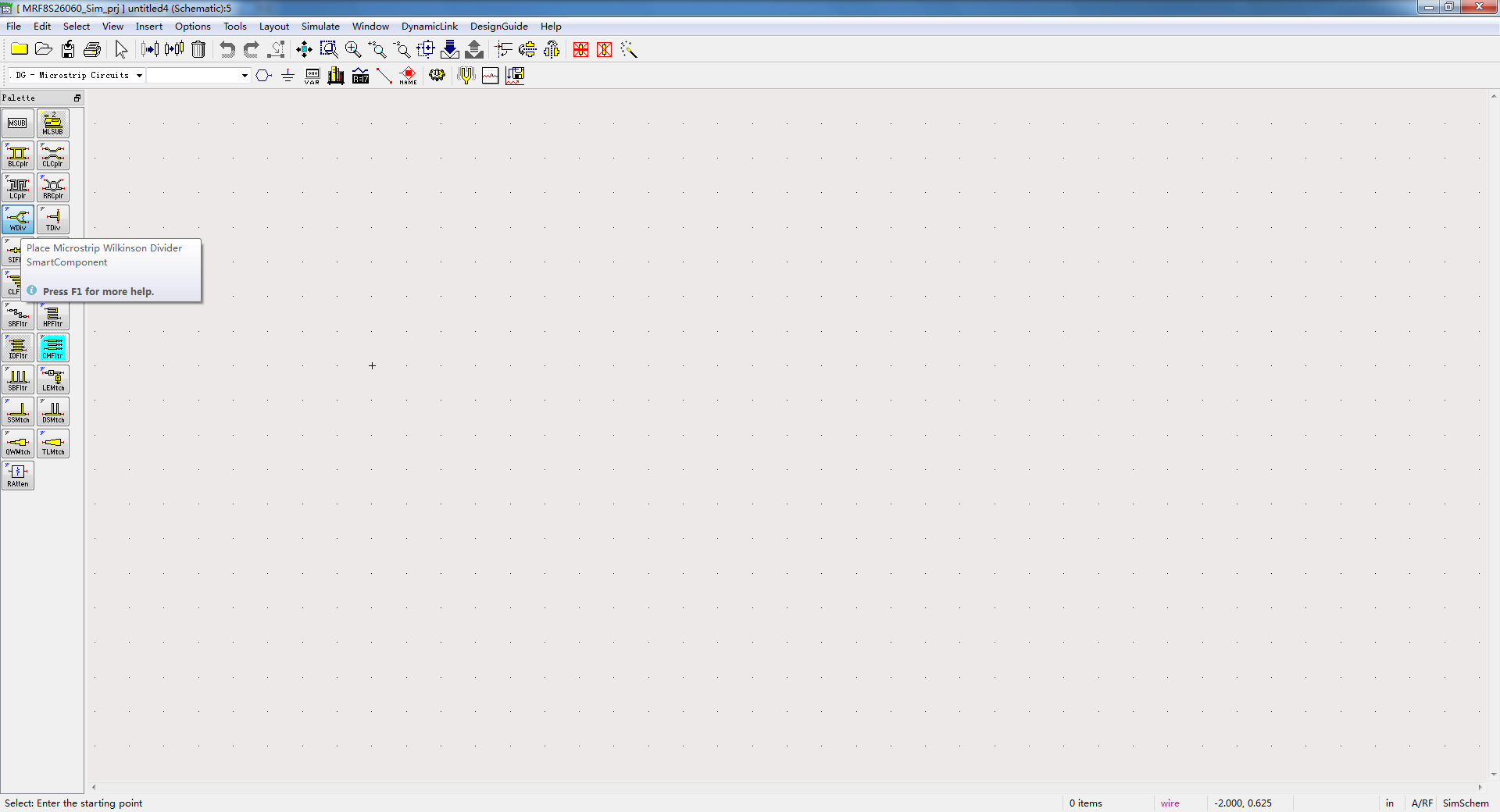This screenshot has width=1500, height=812.
Task: Open the DesignGuide menu
Action: coord(498,27)
